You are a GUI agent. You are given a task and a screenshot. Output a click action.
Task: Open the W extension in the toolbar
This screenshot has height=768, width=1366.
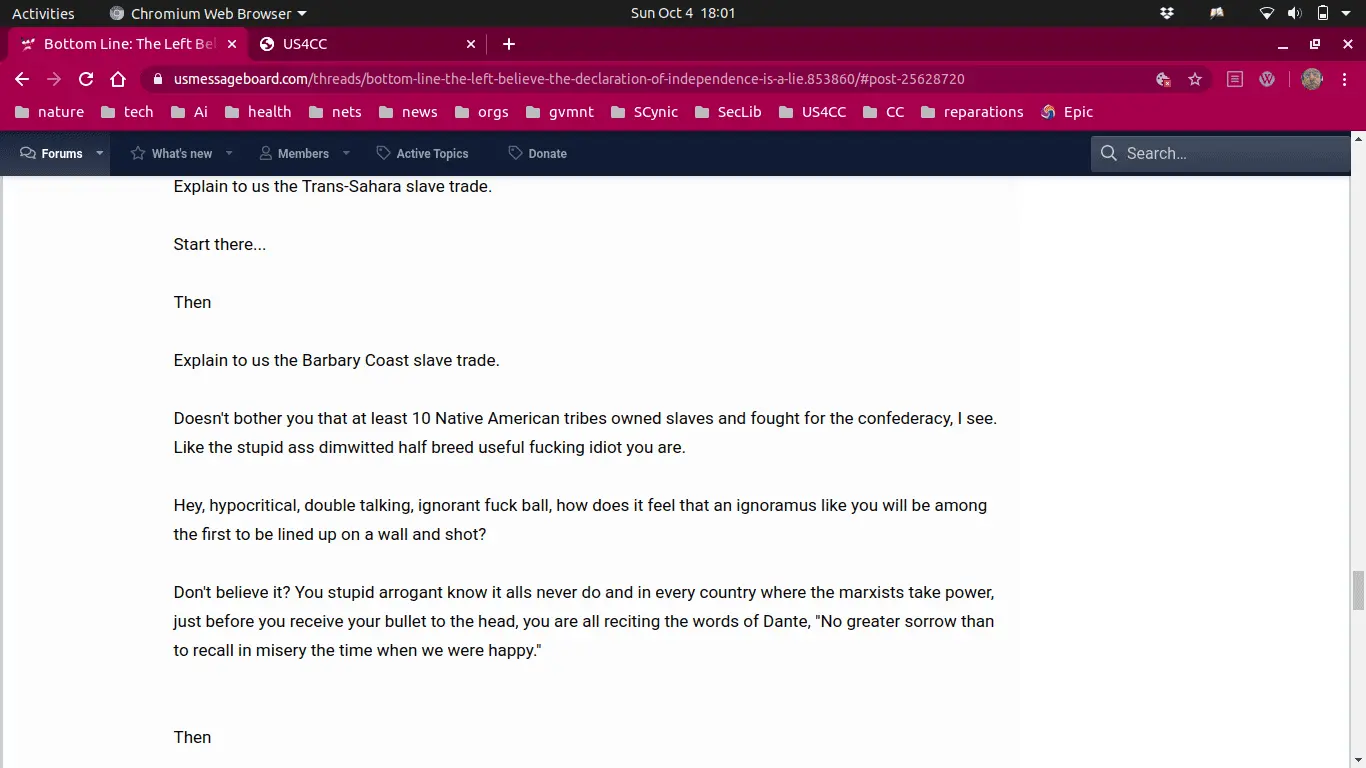(x=1267, y=79)
